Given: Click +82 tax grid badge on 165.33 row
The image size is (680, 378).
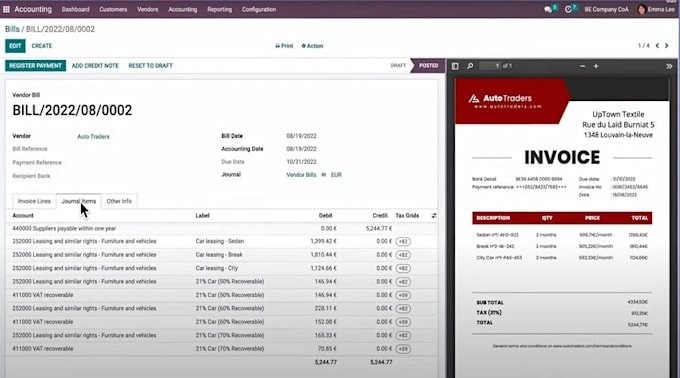Looking at the screenshot, I should [403, 336].
